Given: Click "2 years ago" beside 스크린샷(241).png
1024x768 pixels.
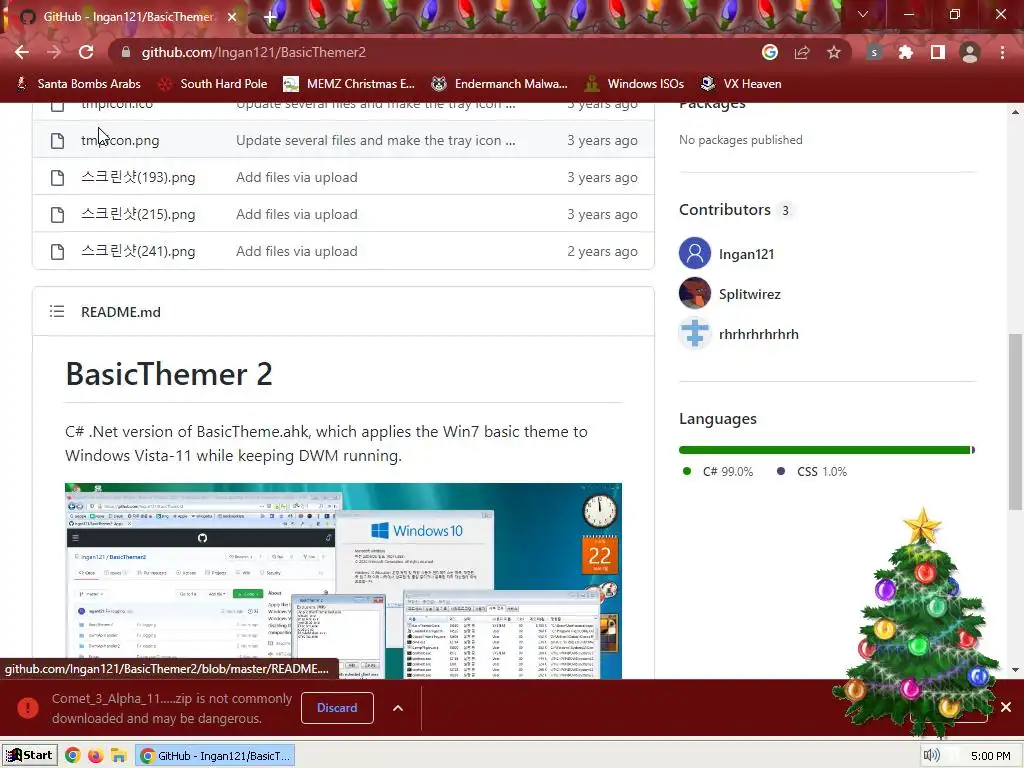Looking at the screenshot, I should click(602, 251).
